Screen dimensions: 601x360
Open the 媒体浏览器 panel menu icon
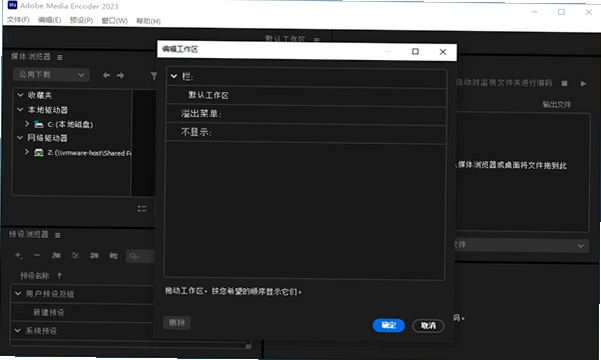(x=60, y=58)
